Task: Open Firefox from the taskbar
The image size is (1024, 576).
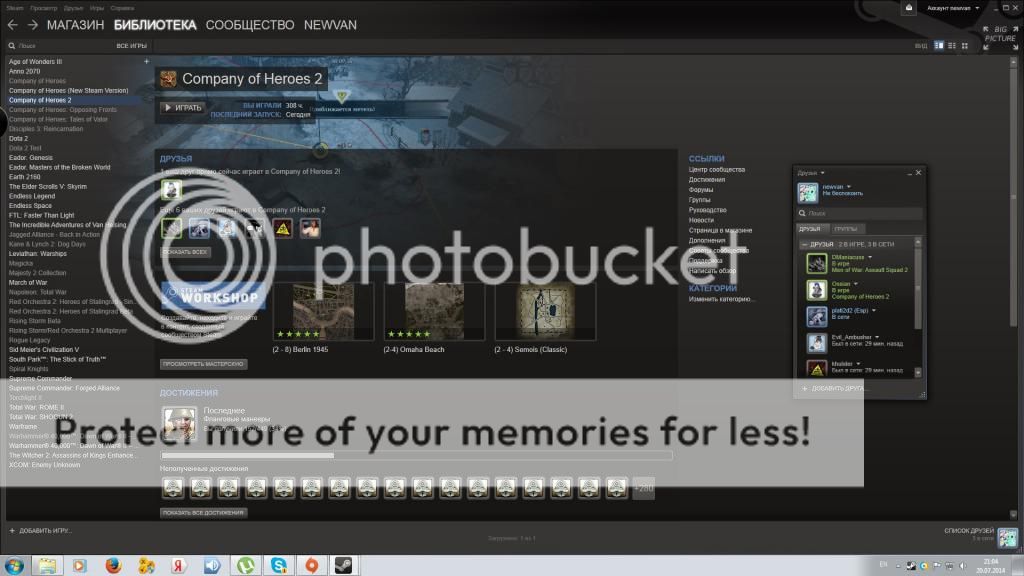Action: pyautogui.click(x=113, y=565)
